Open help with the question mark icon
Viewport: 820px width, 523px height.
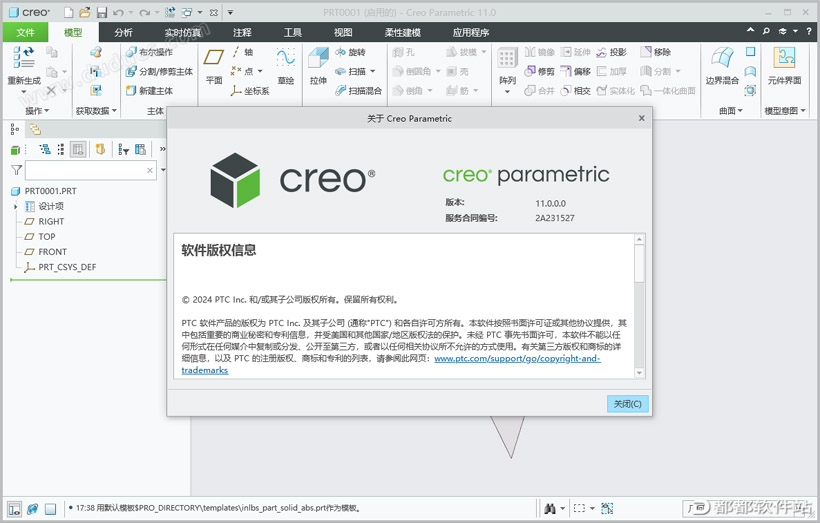809,31
